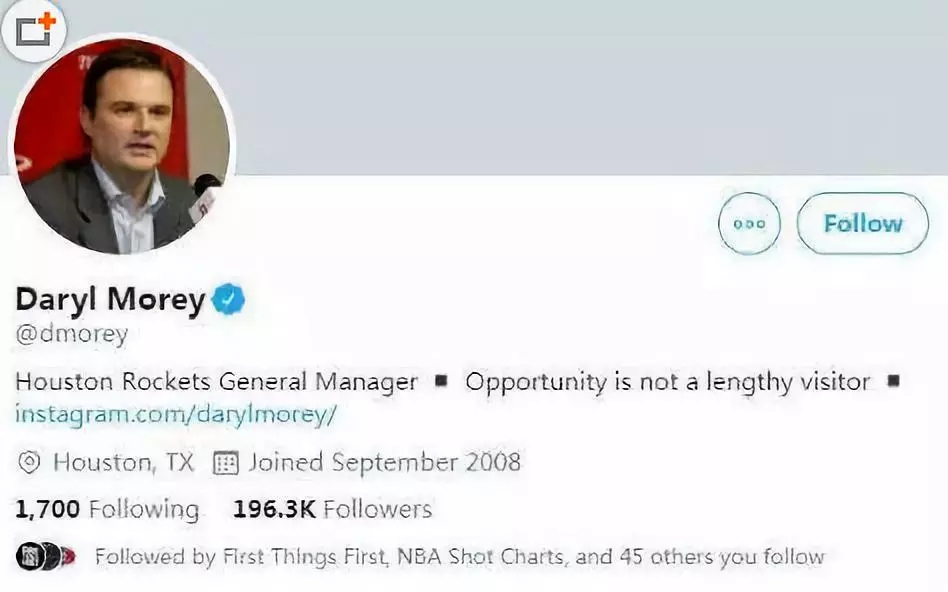Image resolution: width=948 pixels, height=592 pixels.
Task: Click the calendar icon beside Joined date
Action: (227, 462)
